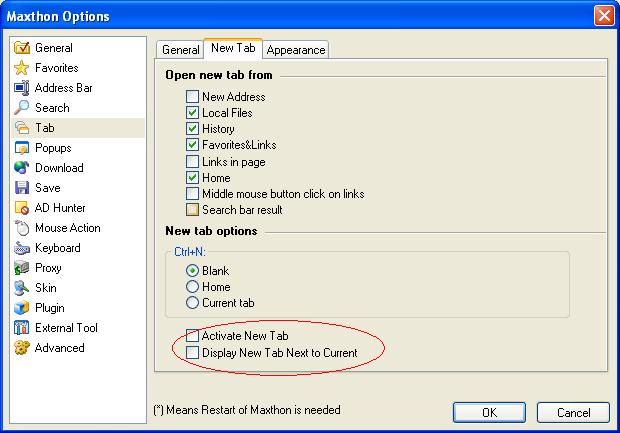This screenshot has width=620, height=433.
Task: Open the Skin category label
Action: pos(46,288)
